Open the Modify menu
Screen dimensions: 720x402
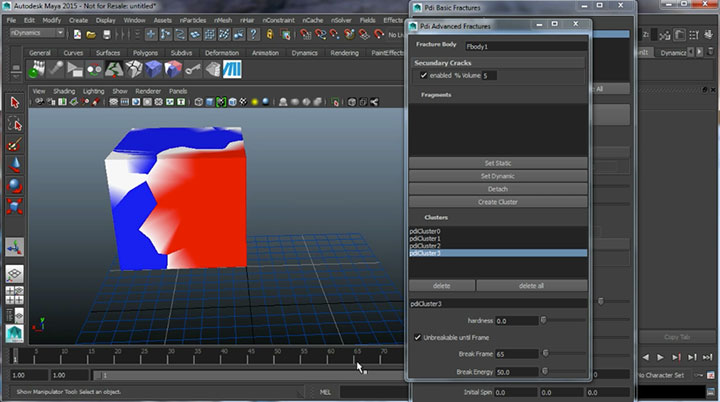tap(51, 20)
